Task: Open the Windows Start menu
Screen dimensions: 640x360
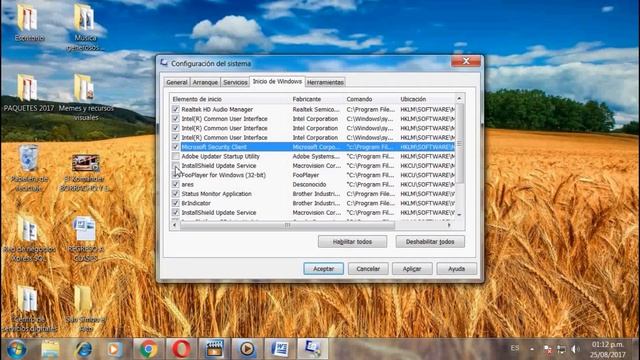Action: [x=16, y=349]
